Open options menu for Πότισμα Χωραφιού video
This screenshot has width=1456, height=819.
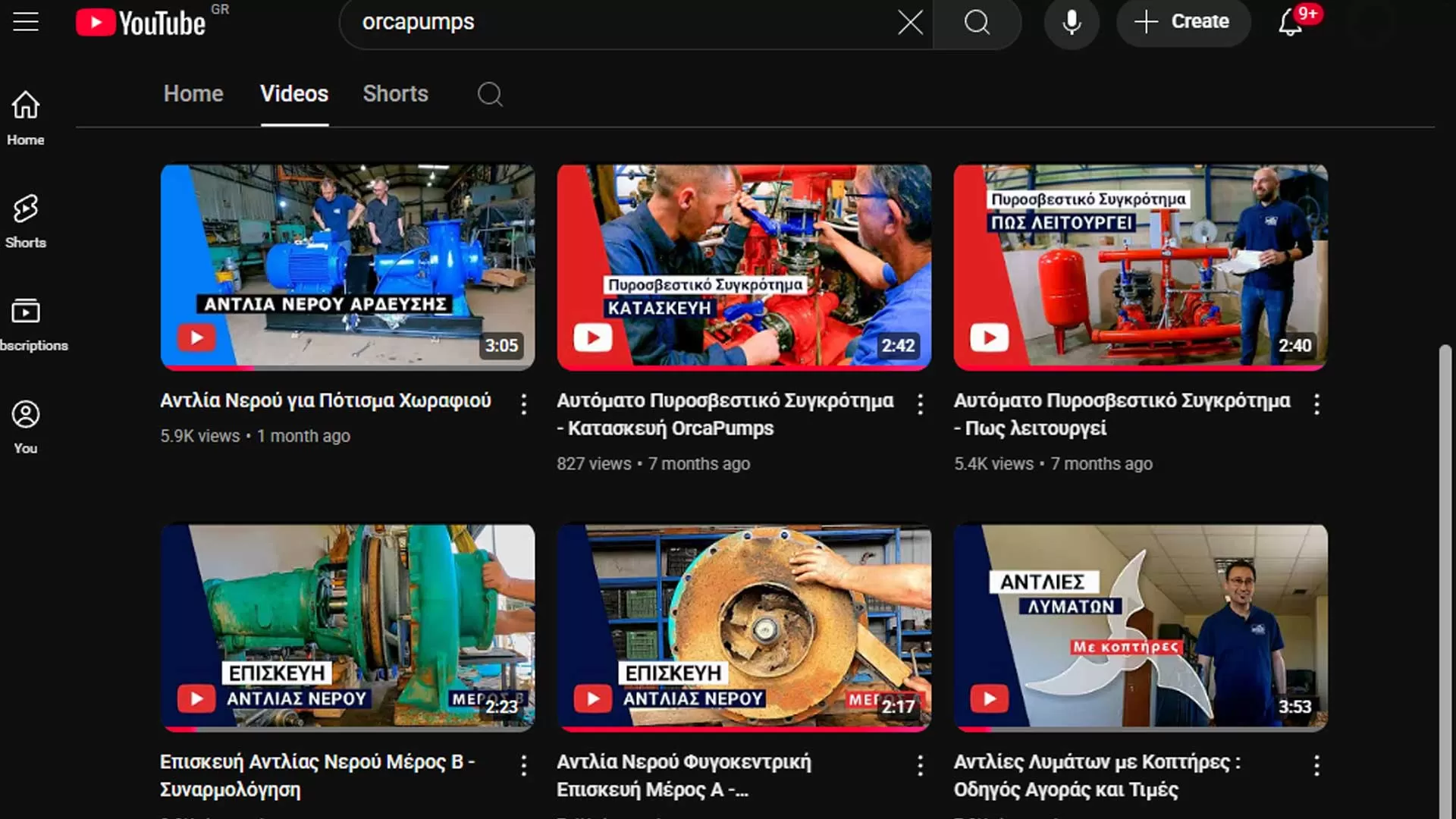tap(523, 404)
